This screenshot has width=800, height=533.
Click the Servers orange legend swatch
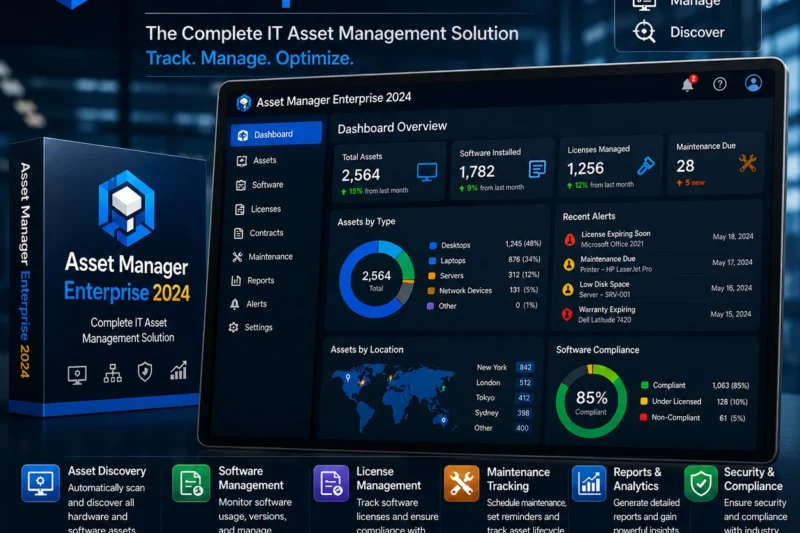pos(432,276)
